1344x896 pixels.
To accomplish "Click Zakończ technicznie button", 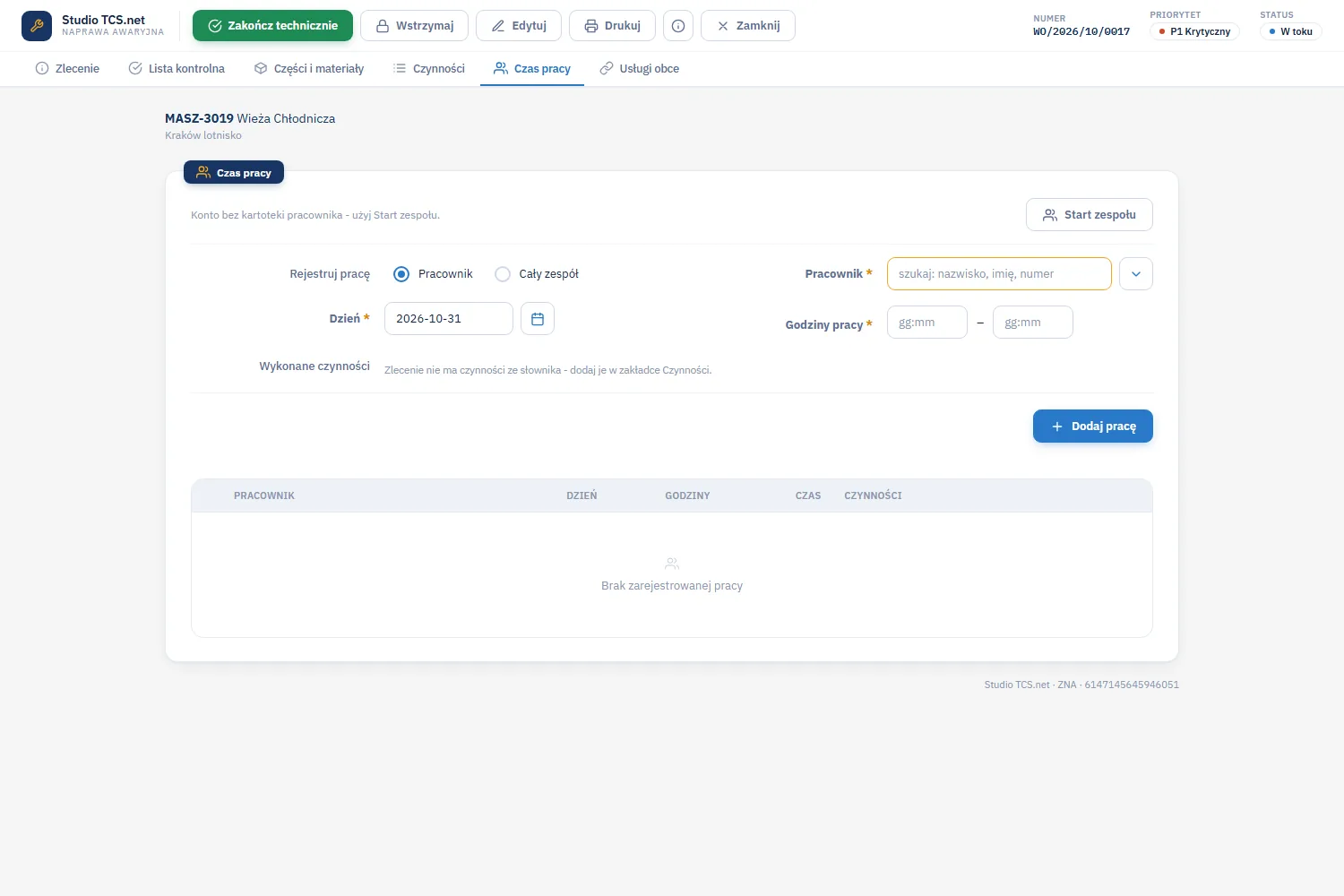I will tap(272, 26).
